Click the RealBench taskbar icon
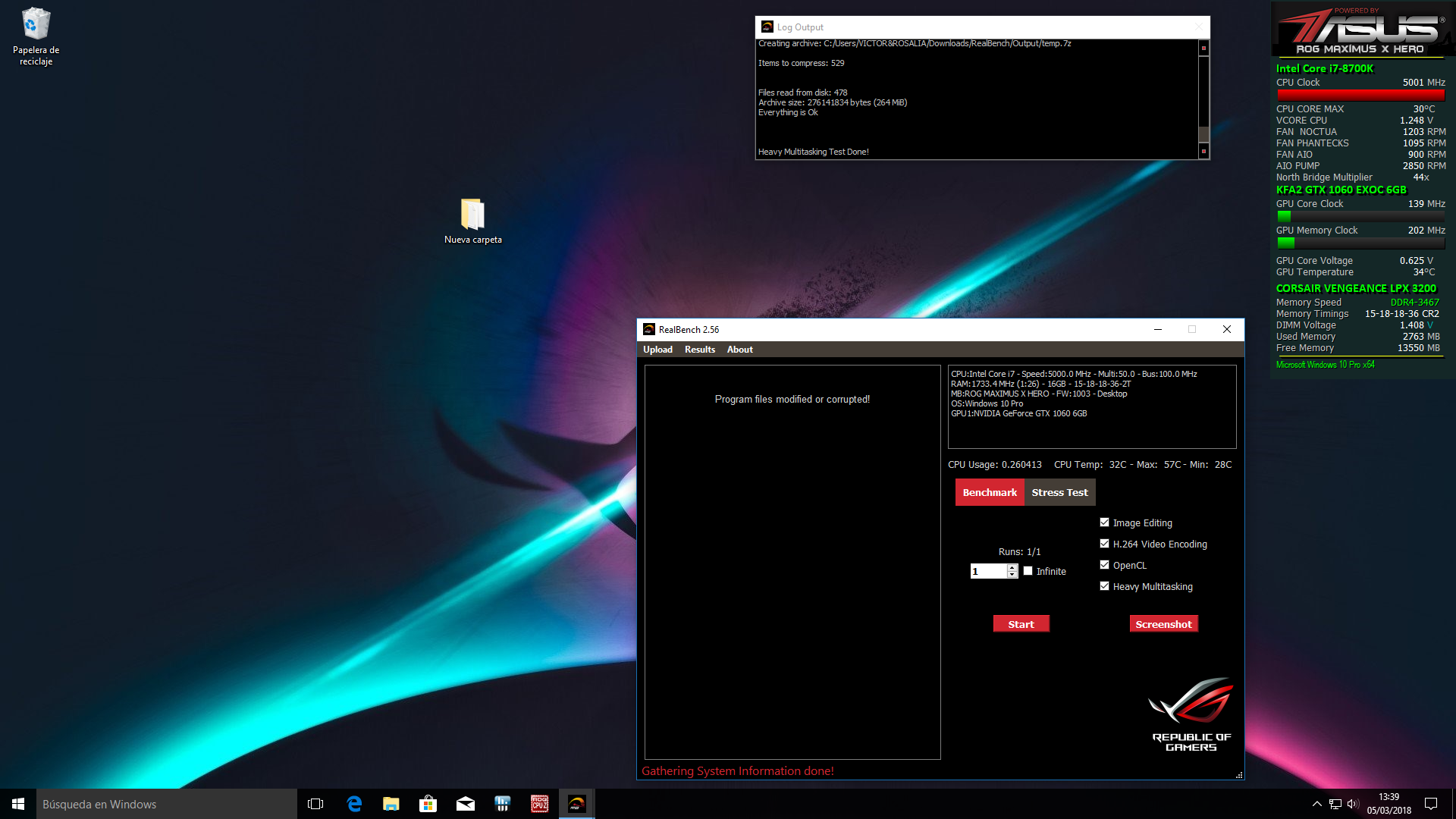 click(576, 804)
